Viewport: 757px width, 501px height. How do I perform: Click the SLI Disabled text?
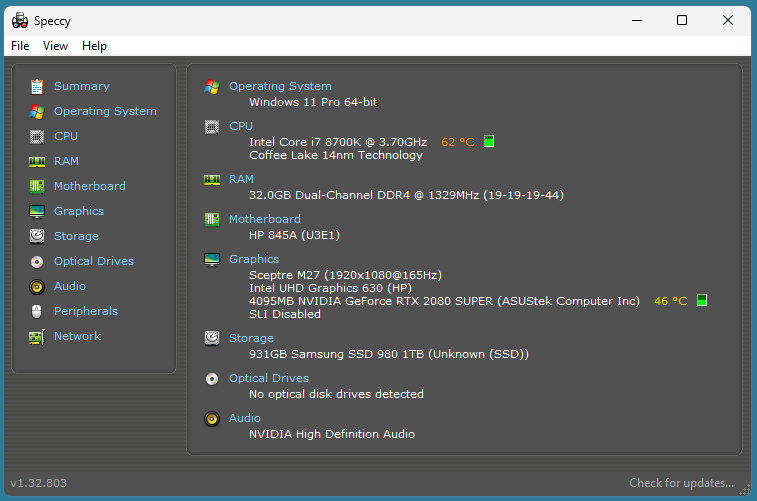point(285,315)
